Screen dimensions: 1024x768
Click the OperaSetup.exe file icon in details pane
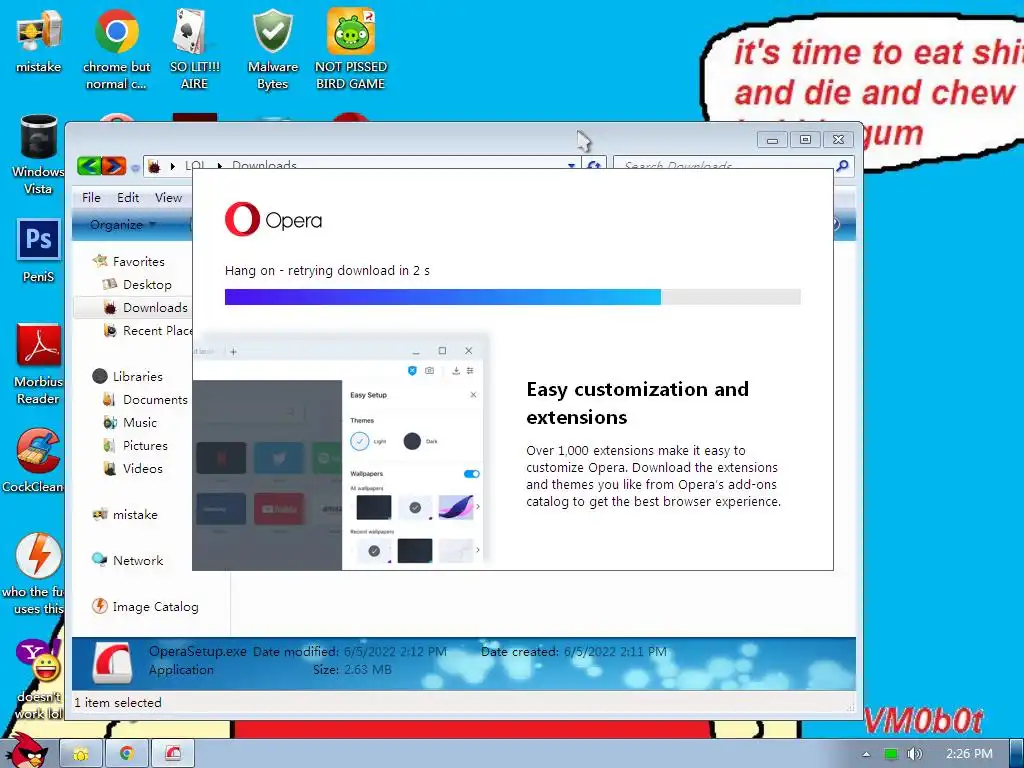tap(112, 663)
